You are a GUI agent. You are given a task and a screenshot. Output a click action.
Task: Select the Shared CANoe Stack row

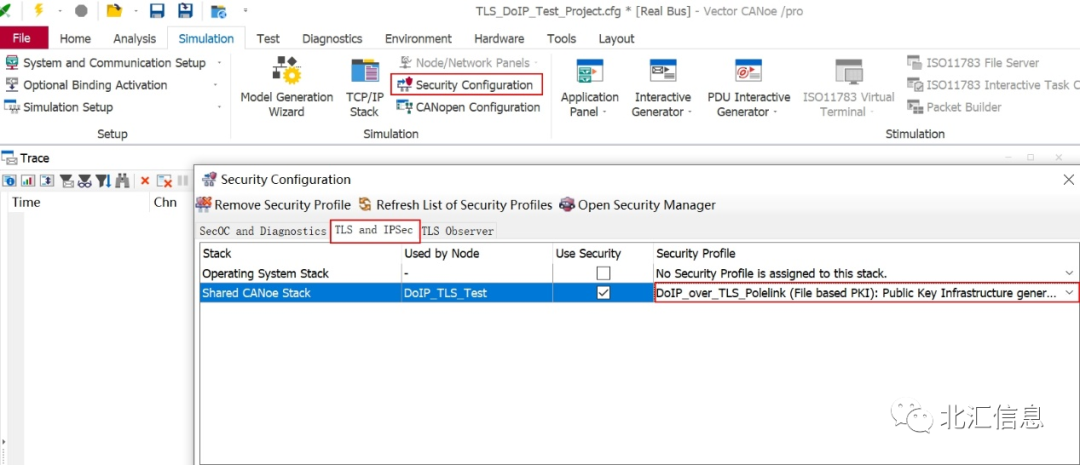pos(638,293)
